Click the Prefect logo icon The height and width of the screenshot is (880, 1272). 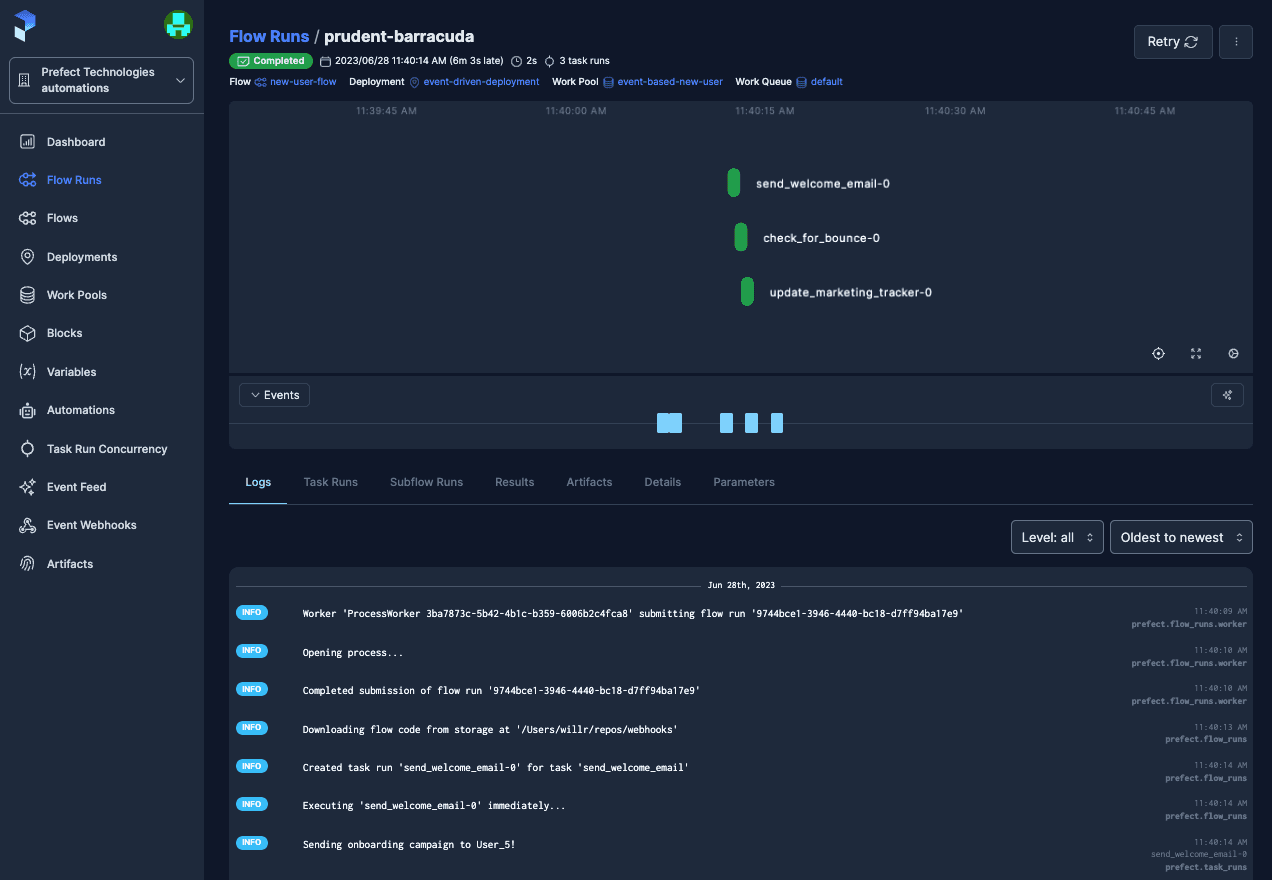[25, 26]
